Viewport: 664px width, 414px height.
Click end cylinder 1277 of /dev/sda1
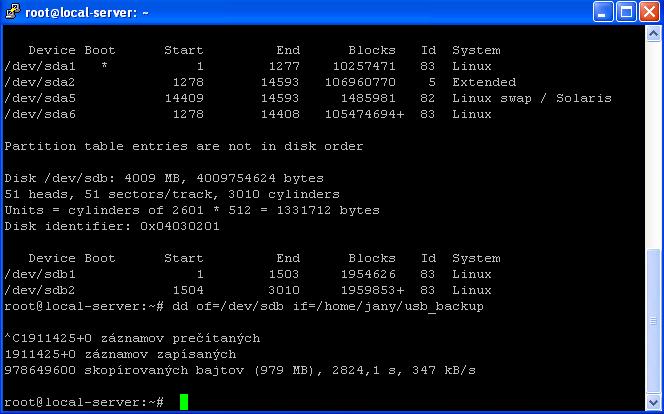pos(284,66)
